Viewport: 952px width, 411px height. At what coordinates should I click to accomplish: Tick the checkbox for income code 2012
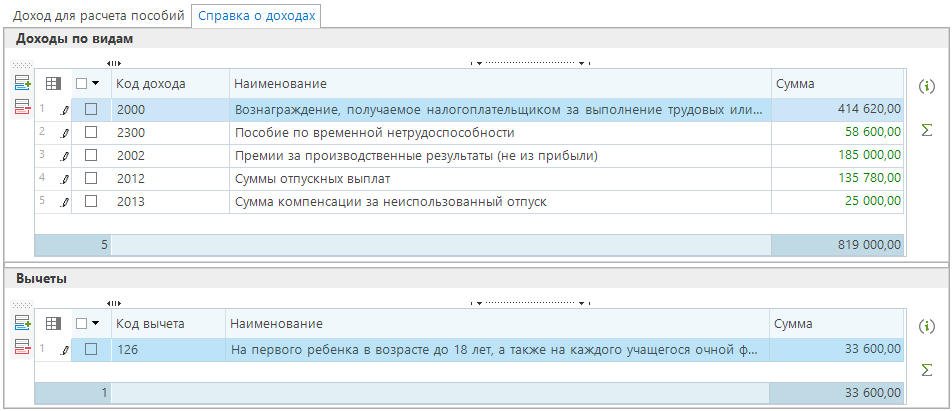coord(91,178)
